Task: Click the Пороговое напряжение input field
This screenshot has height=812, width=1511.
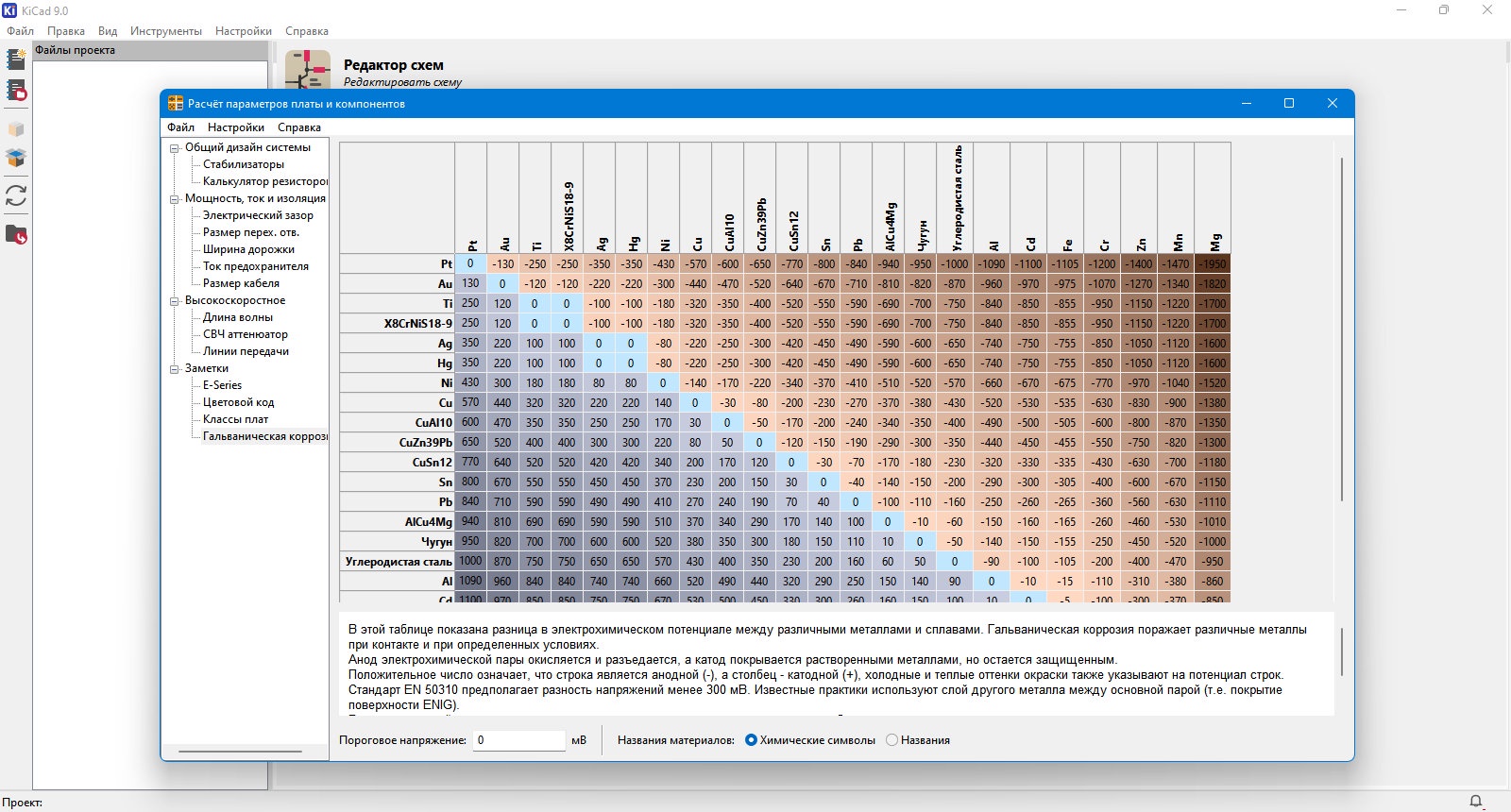Action: click(518, 740)
